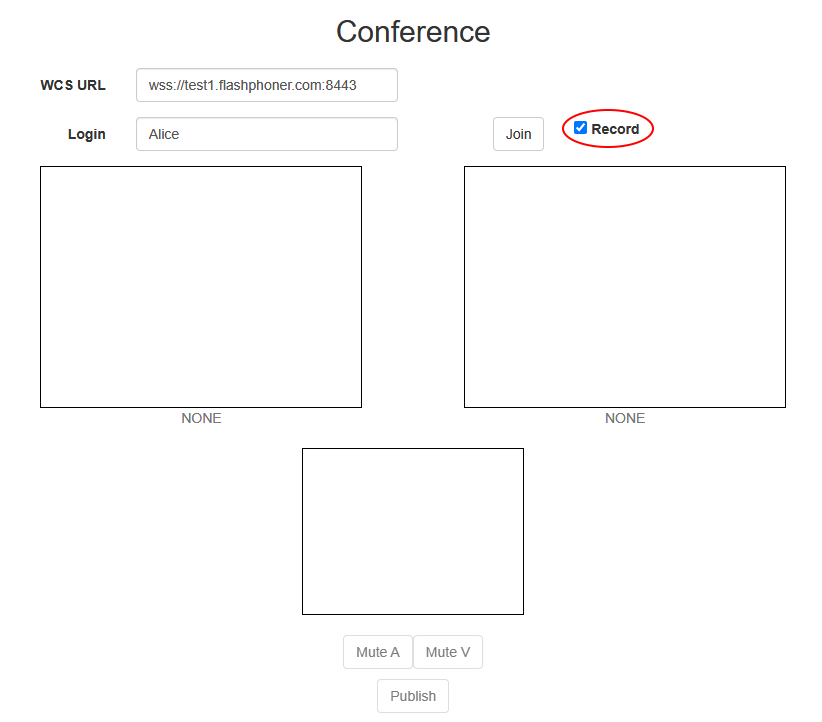Focus the WCS URL input field

[x=267, y=85]
